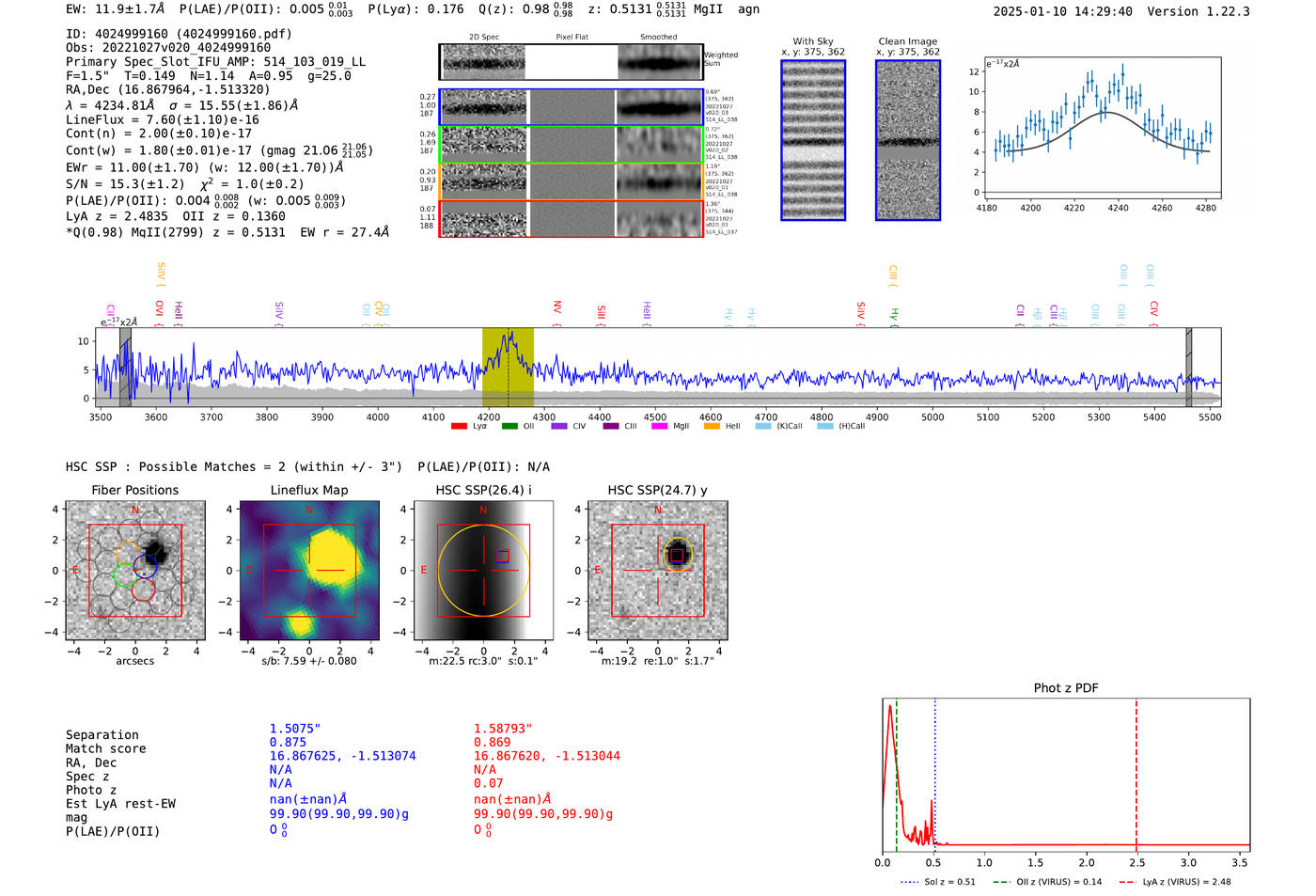Image resolution: width=1316 pixels, height=896 pixels.
Task: Click the Sol z = 0.51 legend entry
Action: coord(937,882)
